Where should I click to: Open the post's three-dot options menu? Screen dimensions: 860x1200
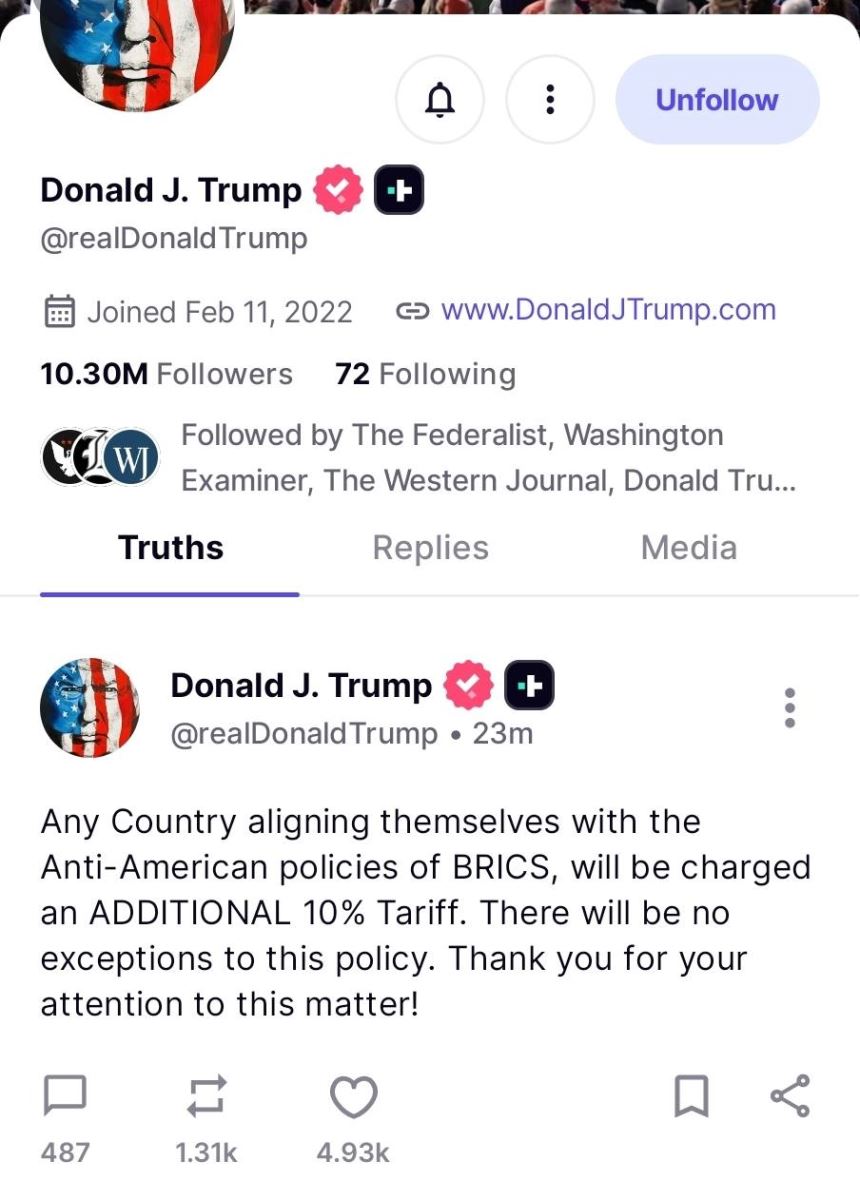(x=790, y=708)
